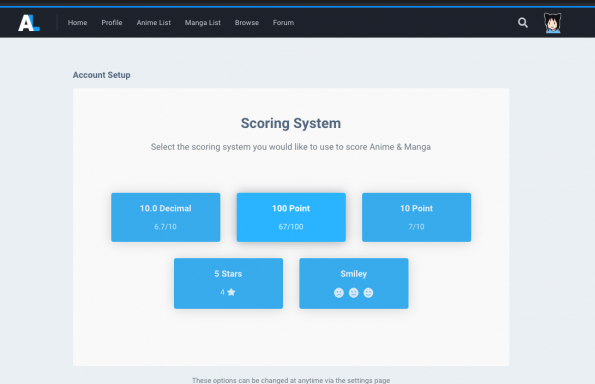Go to Home in navigation bar
The height and width of the screenshot is (384, 595).
tap(77, 23)
